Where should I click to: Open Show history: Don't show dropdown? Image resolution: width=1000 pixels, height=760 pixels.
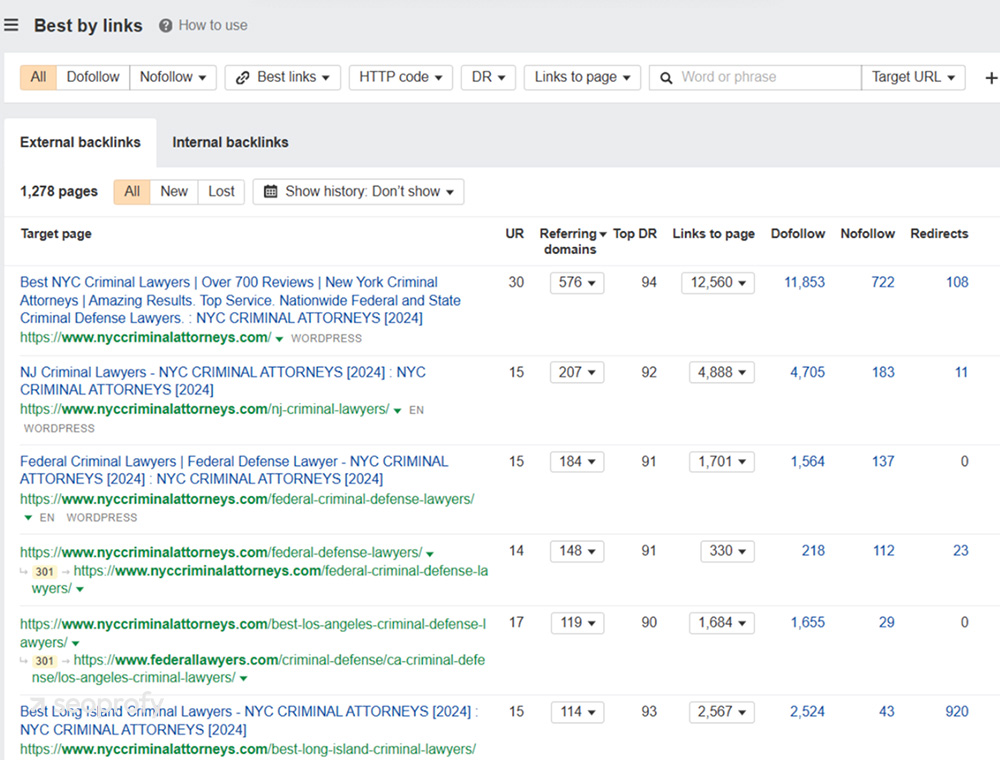point(358,191)
